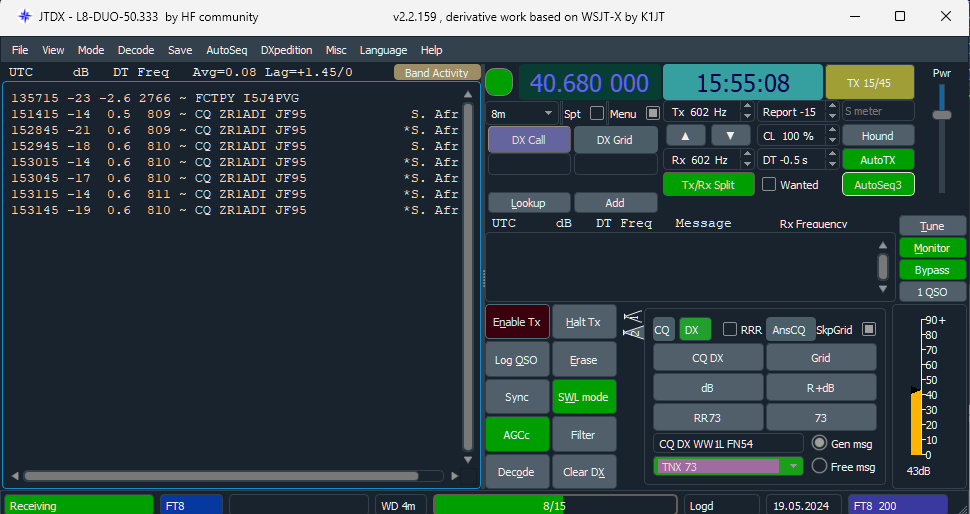Image resolution: width=970 pixels, height=514 pixels.
Task: Open the File menu
Action: [20, 50]
